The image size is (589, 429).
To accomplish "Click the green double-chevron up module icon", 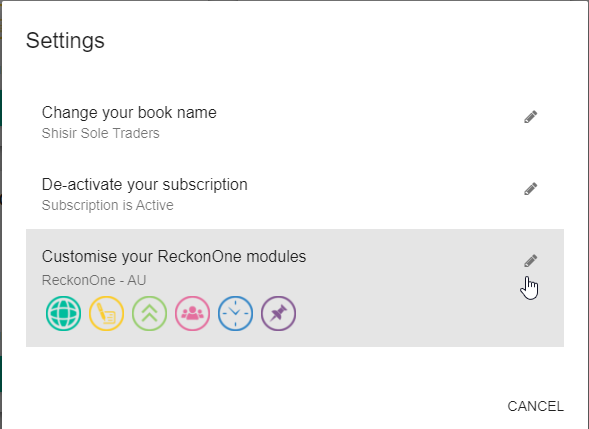I will (x=150, y=314).
